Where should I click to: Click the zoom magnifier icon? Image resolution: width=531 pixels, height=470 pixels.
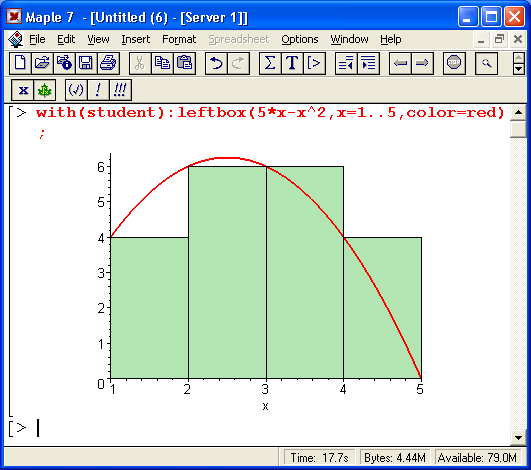pos(486,63)
